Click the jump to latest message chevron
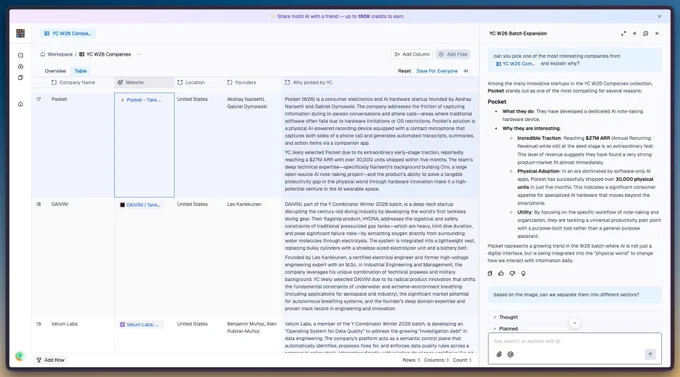 tap(575, 323)
